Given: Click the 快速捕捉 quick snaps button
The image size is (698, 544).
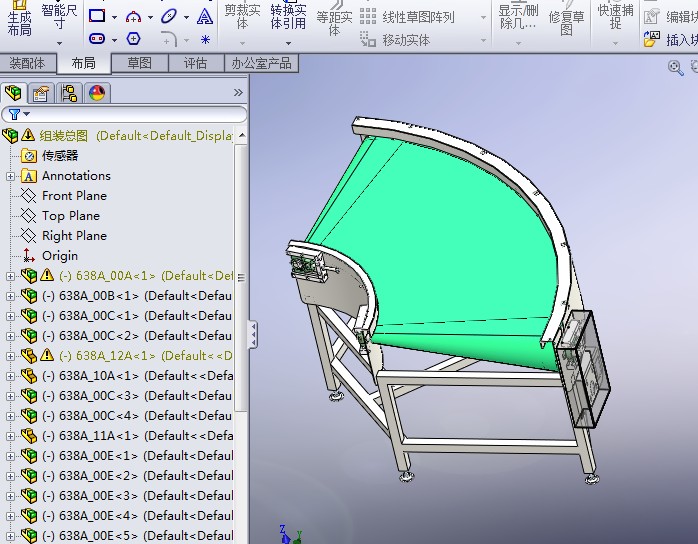Looking at the screenshot, I should pos(615,17).
